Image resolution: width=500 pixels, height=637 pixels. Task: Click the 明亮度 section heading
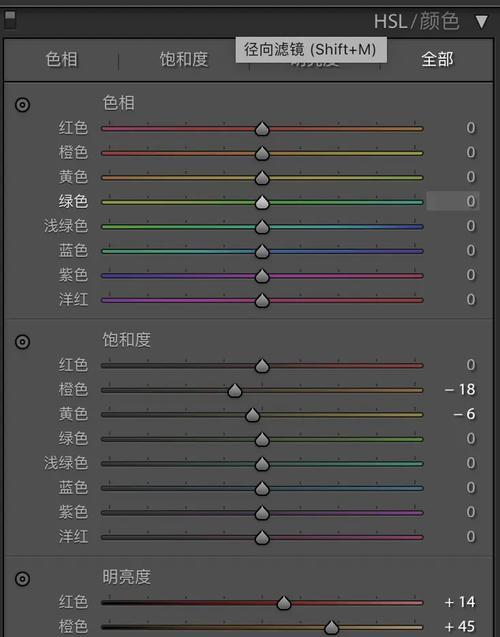(x=126, y=577)
